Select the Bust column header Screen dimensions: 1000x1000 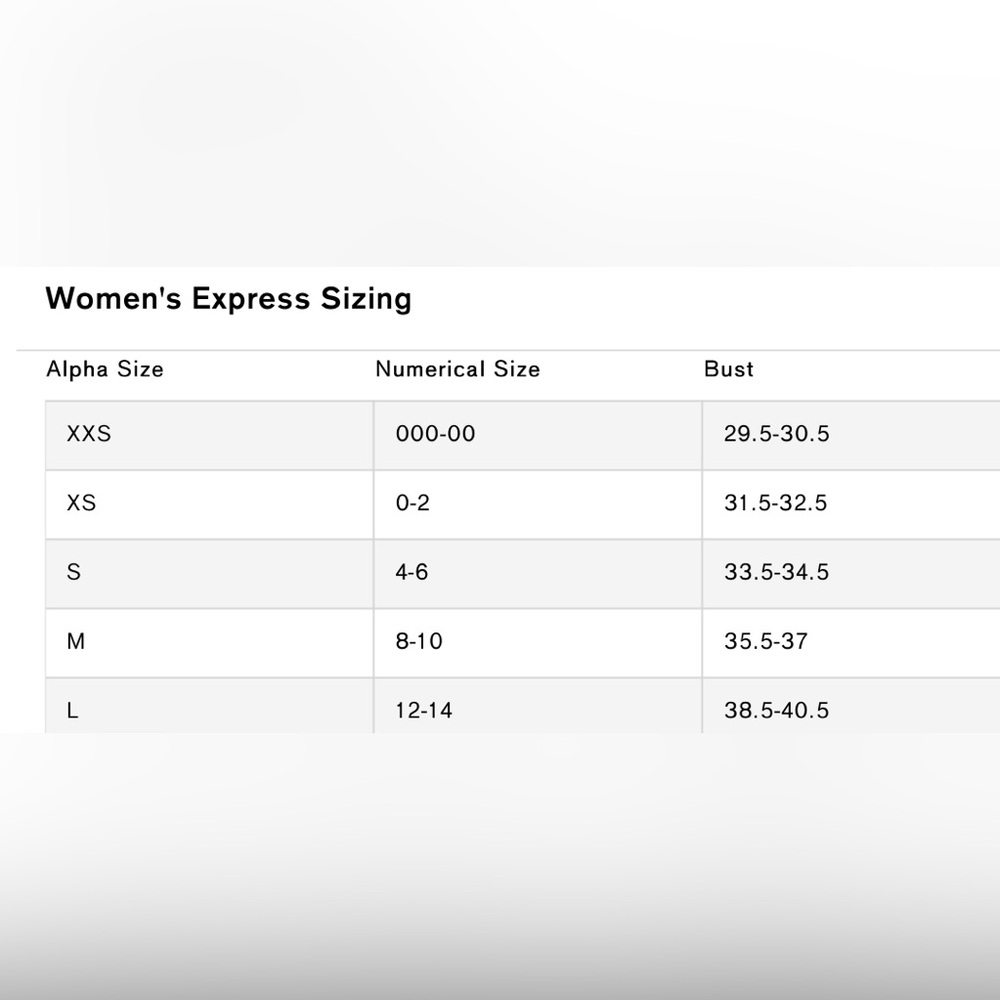pyautogui.click(x=728, y=369)
